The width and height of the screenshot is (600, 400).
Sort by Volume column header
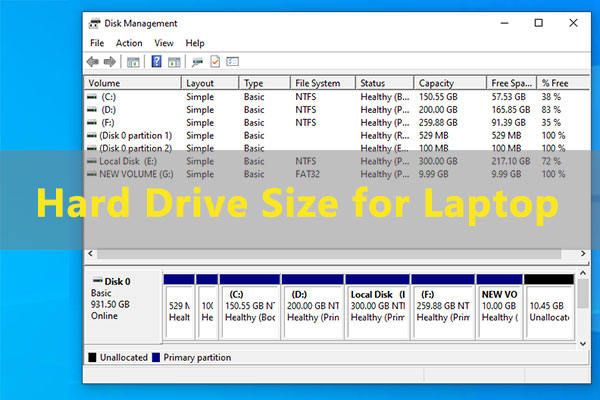click(x=132, y=83)
